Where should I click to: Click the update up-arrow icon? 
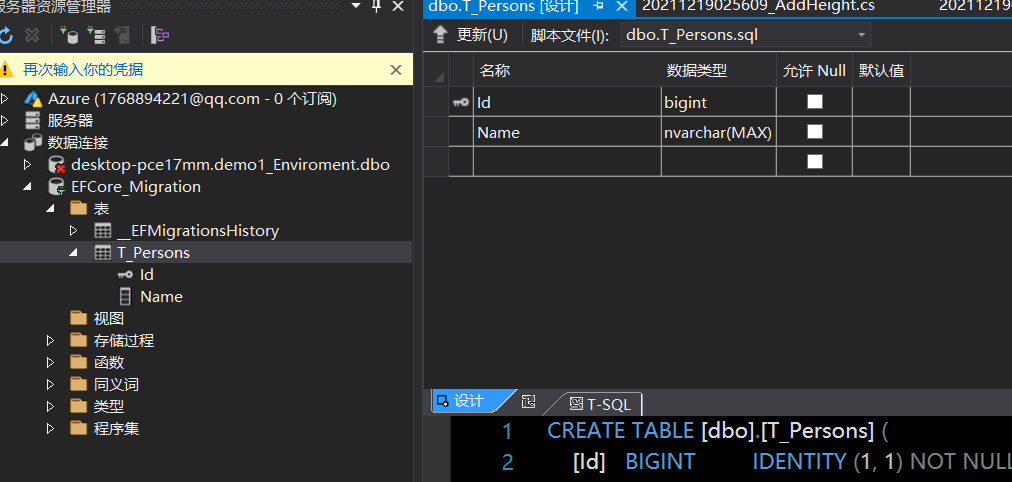pos(440,35)
